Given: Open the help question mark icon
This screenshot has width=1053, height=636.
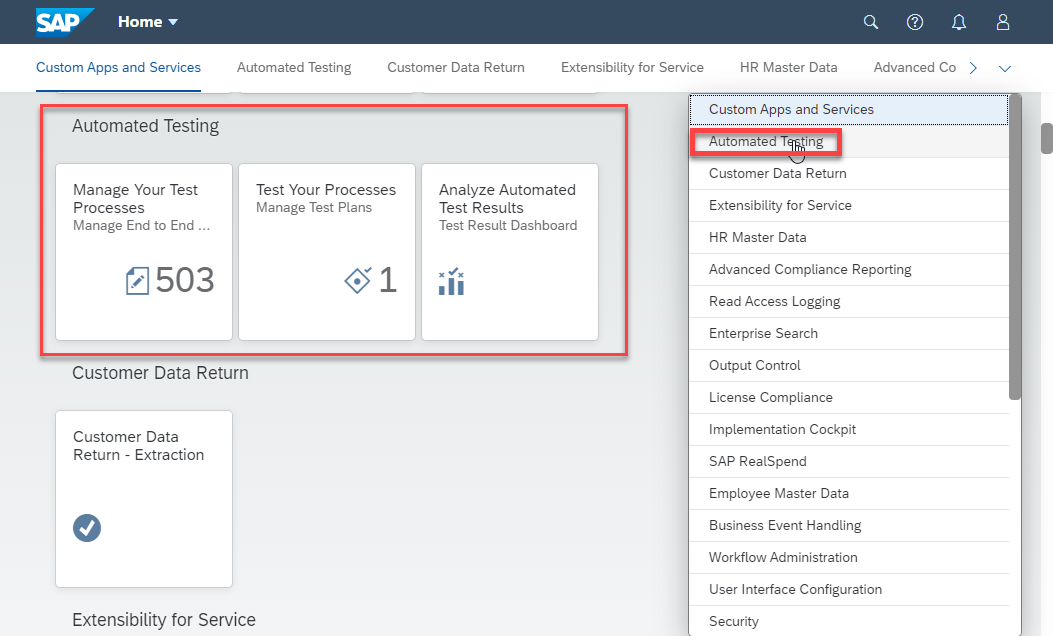Looking at the screenshot, I should click(x=915, y=22).
